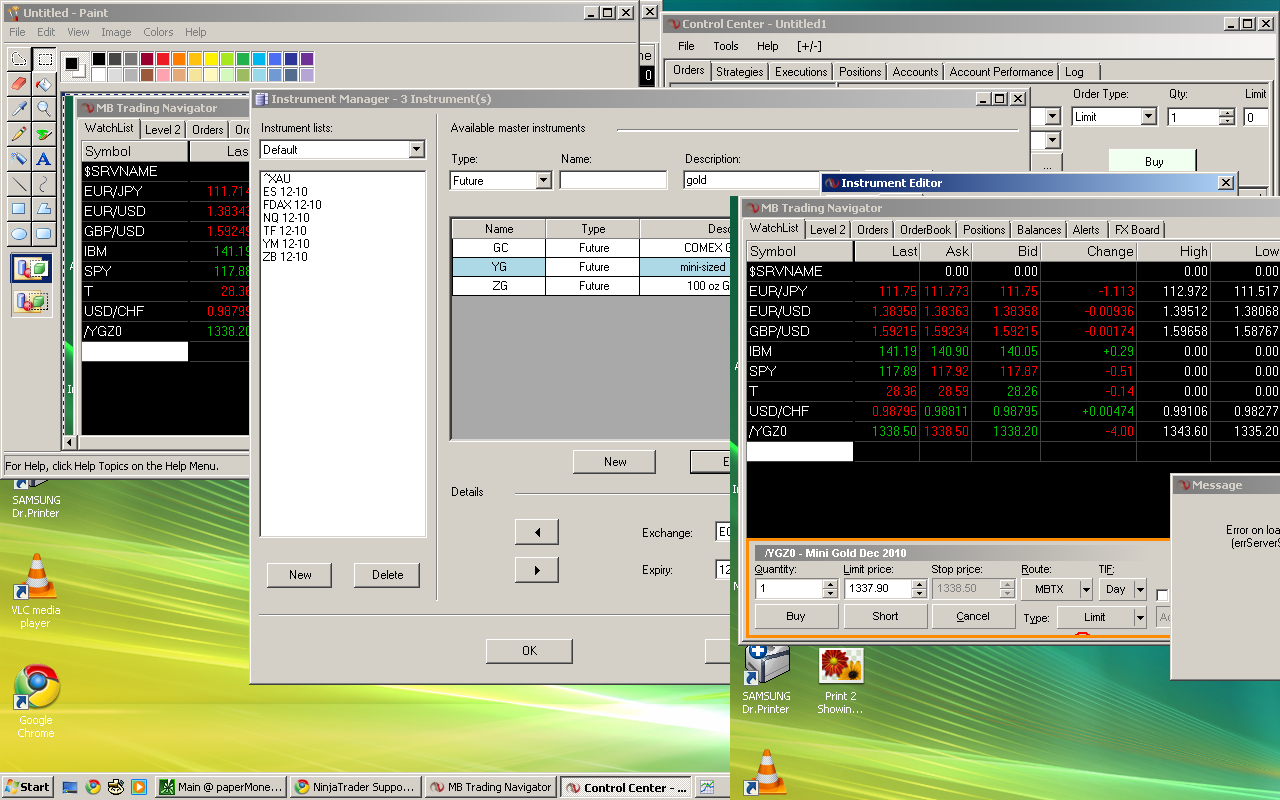Choose the Polygon shape tool in Paint
1280x800 pixels.
tap(44, 209)
